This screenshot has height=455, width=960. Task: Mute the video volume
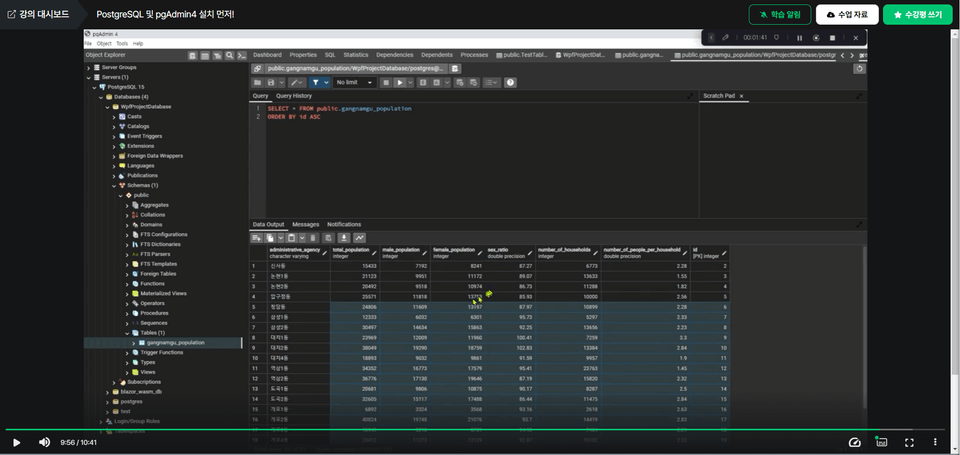[44, 442]
